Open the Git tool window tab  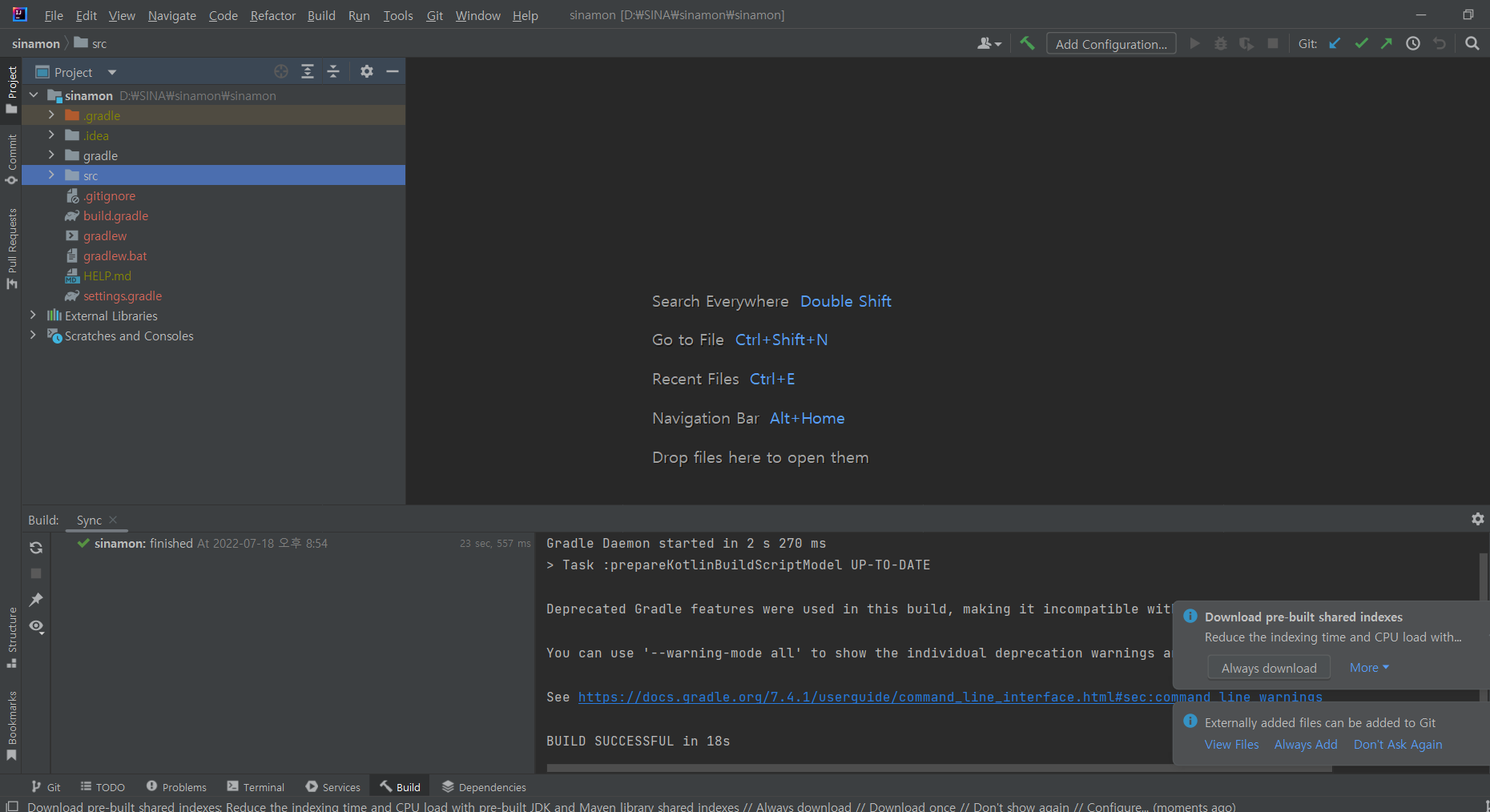(x=46, y=787)
